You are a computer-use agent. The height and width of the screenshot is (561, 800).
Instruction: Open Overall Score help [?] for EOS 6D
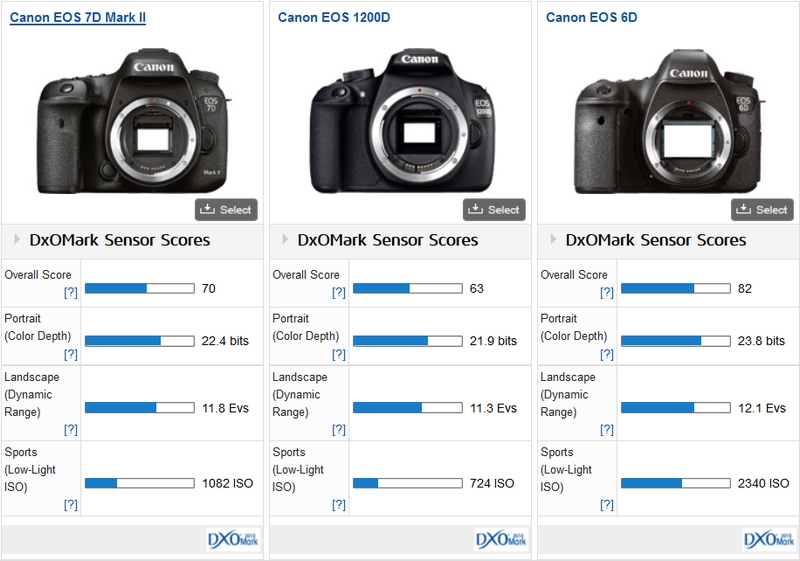point(607,292)
